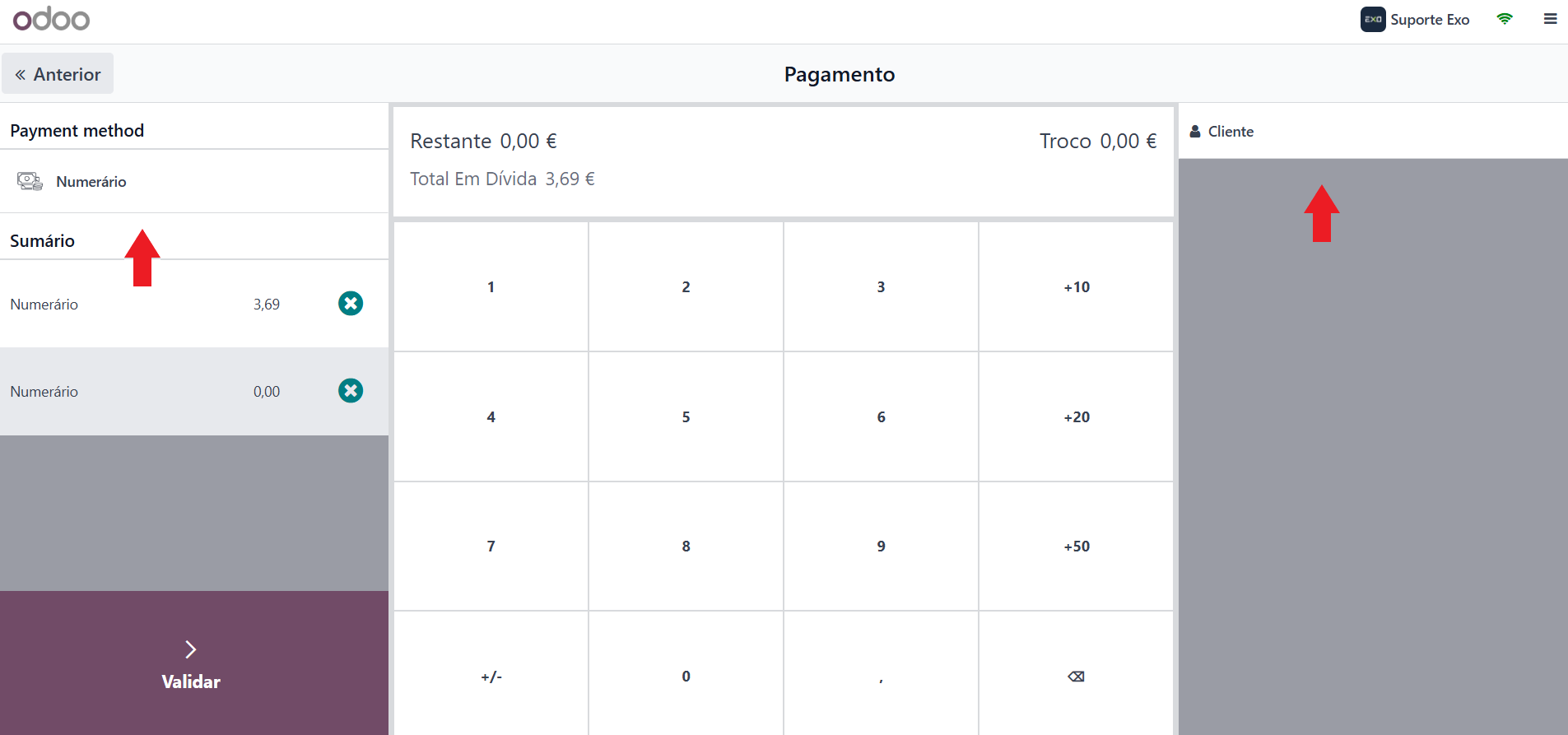Screen dimensions: 1568x735
Task: Remove the Numerário 3,69 payment line
Action: point(351,304)
